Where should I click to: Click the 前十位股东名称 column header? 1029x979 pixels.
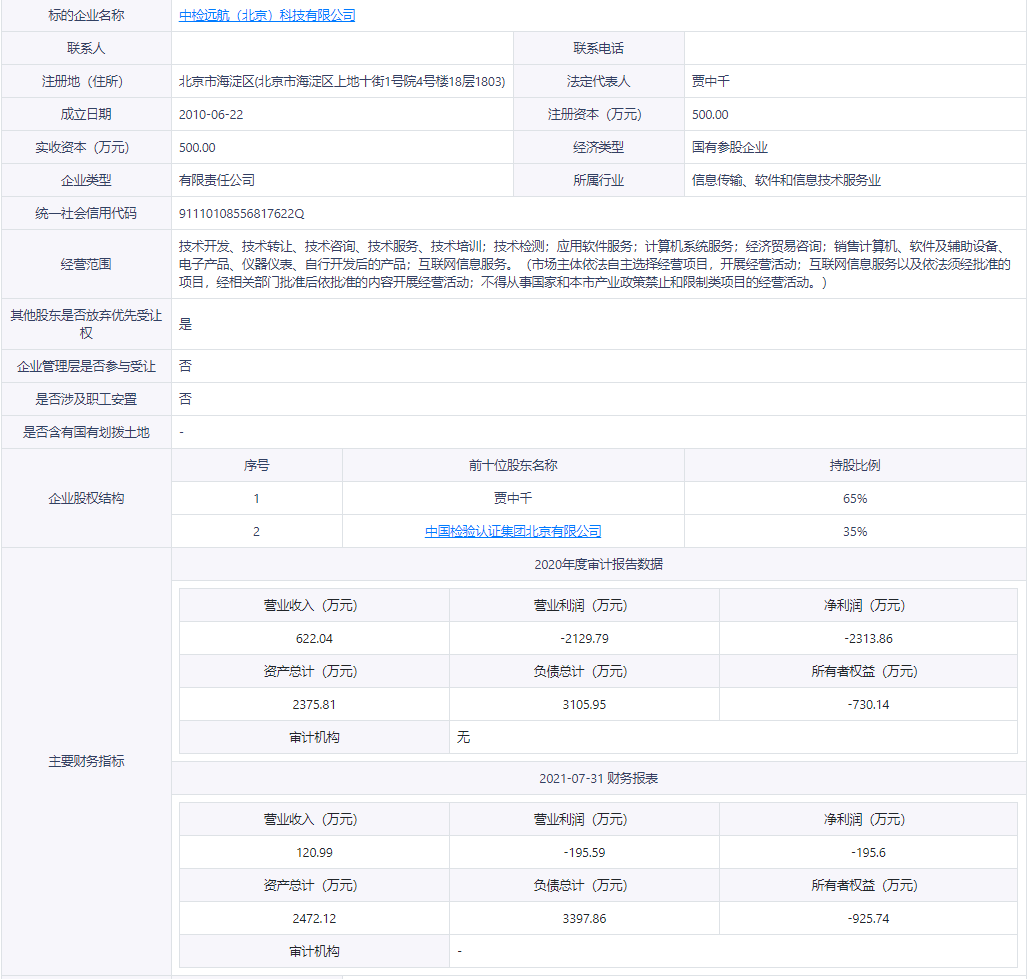(513, 465)
